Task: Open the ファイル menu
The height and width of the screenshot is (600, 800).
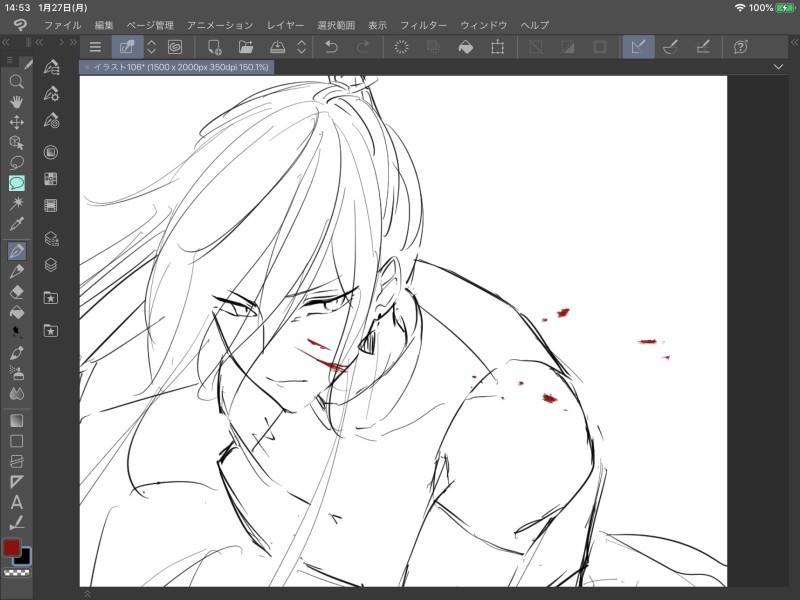Action: click(x=62, y=25)
